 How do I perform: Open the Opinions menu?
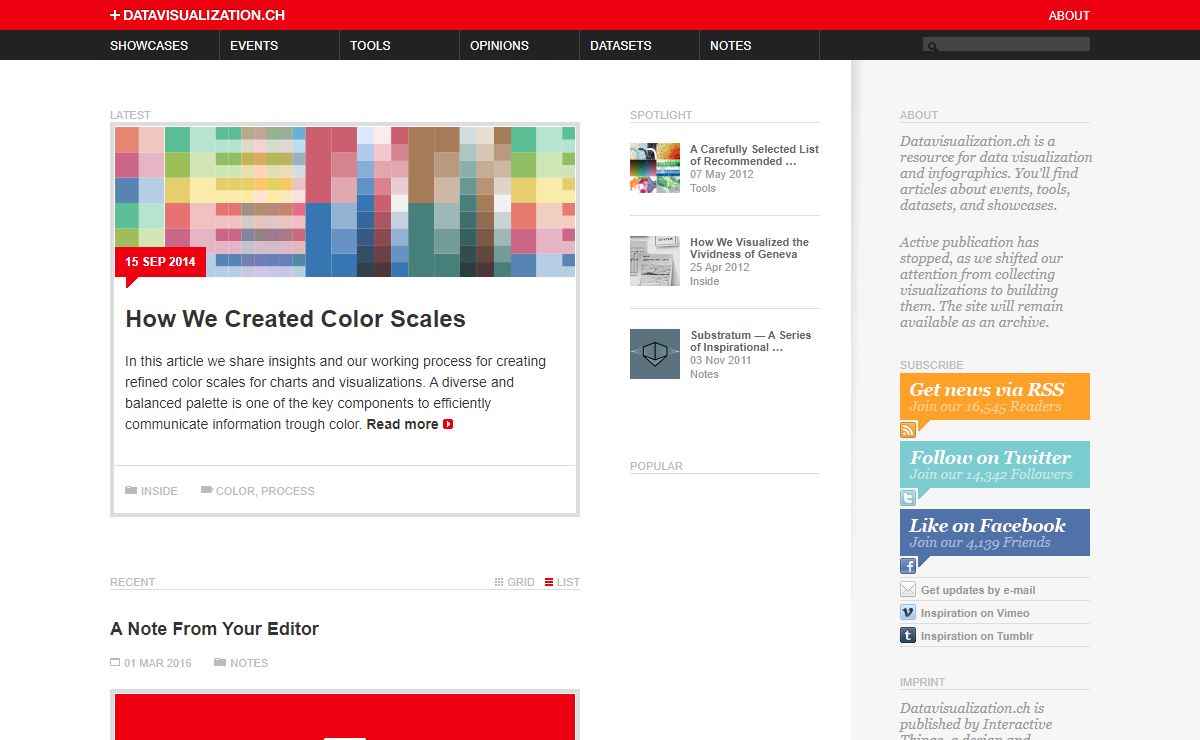click(x=499, y=45)
